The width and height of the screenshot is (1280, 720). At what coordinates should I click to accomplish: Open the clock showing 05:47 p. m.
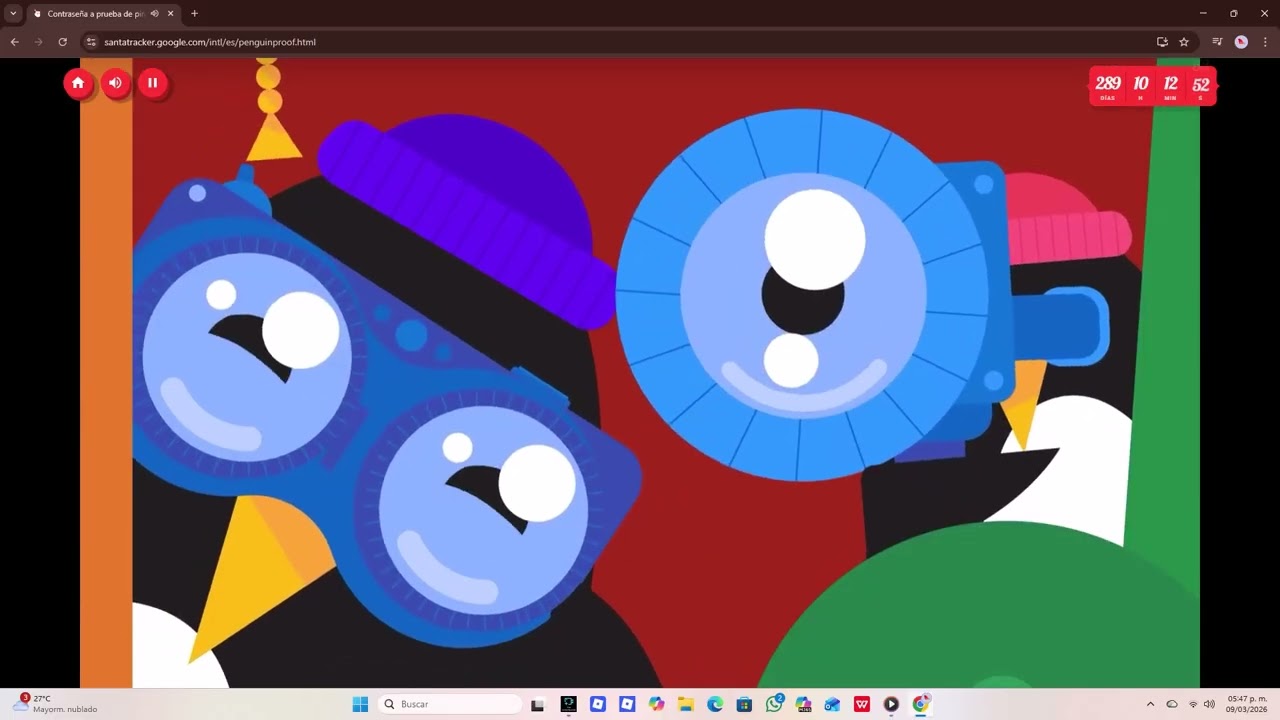1246,704
